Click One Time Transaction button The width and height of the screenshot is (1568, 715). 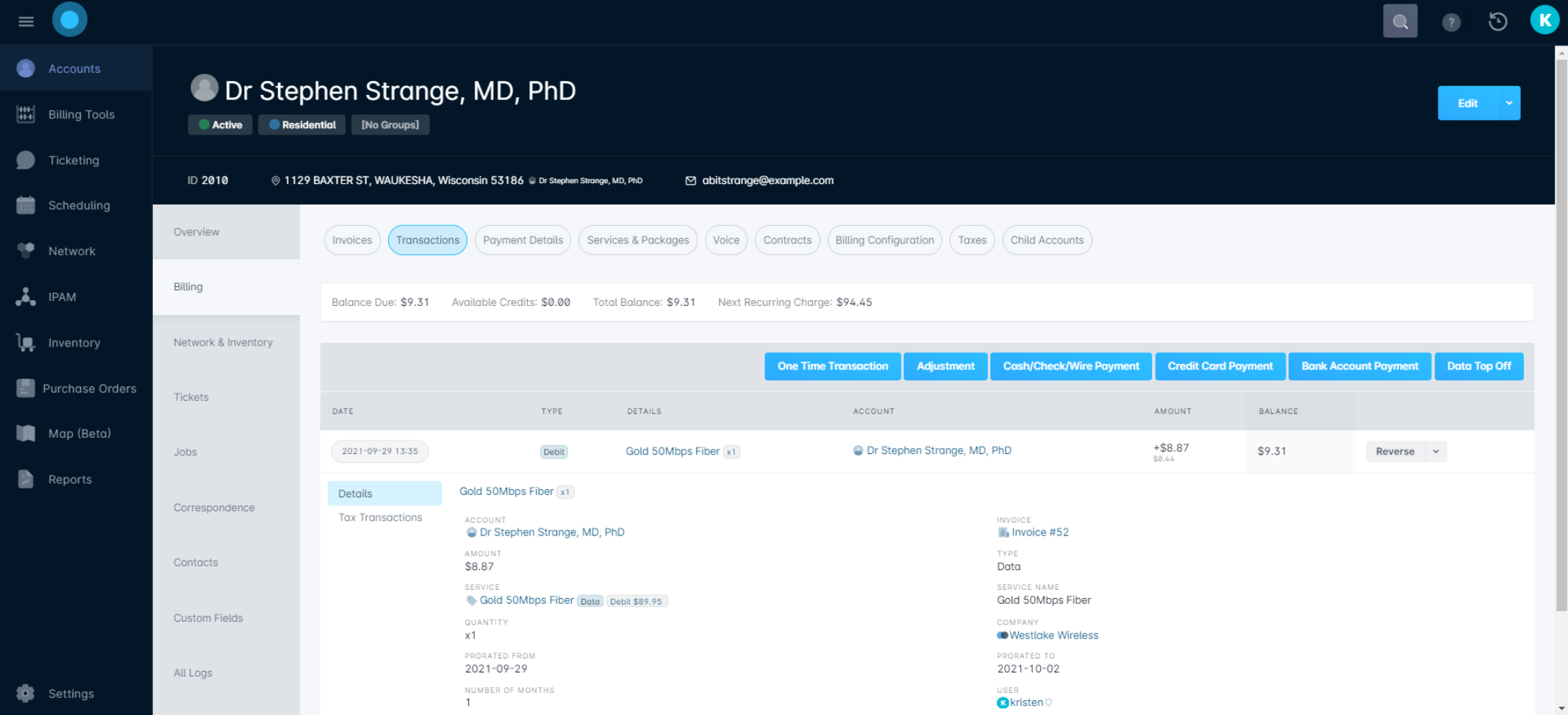click(x=833, y=366)
